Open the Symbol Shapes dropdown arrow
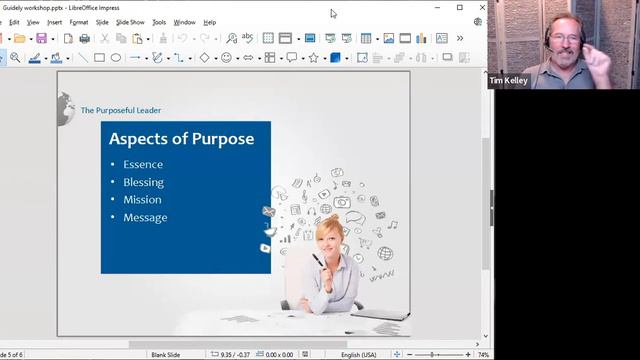Image resolution: width=640 pixels, height=360 pixels. [x=238, y=59]
